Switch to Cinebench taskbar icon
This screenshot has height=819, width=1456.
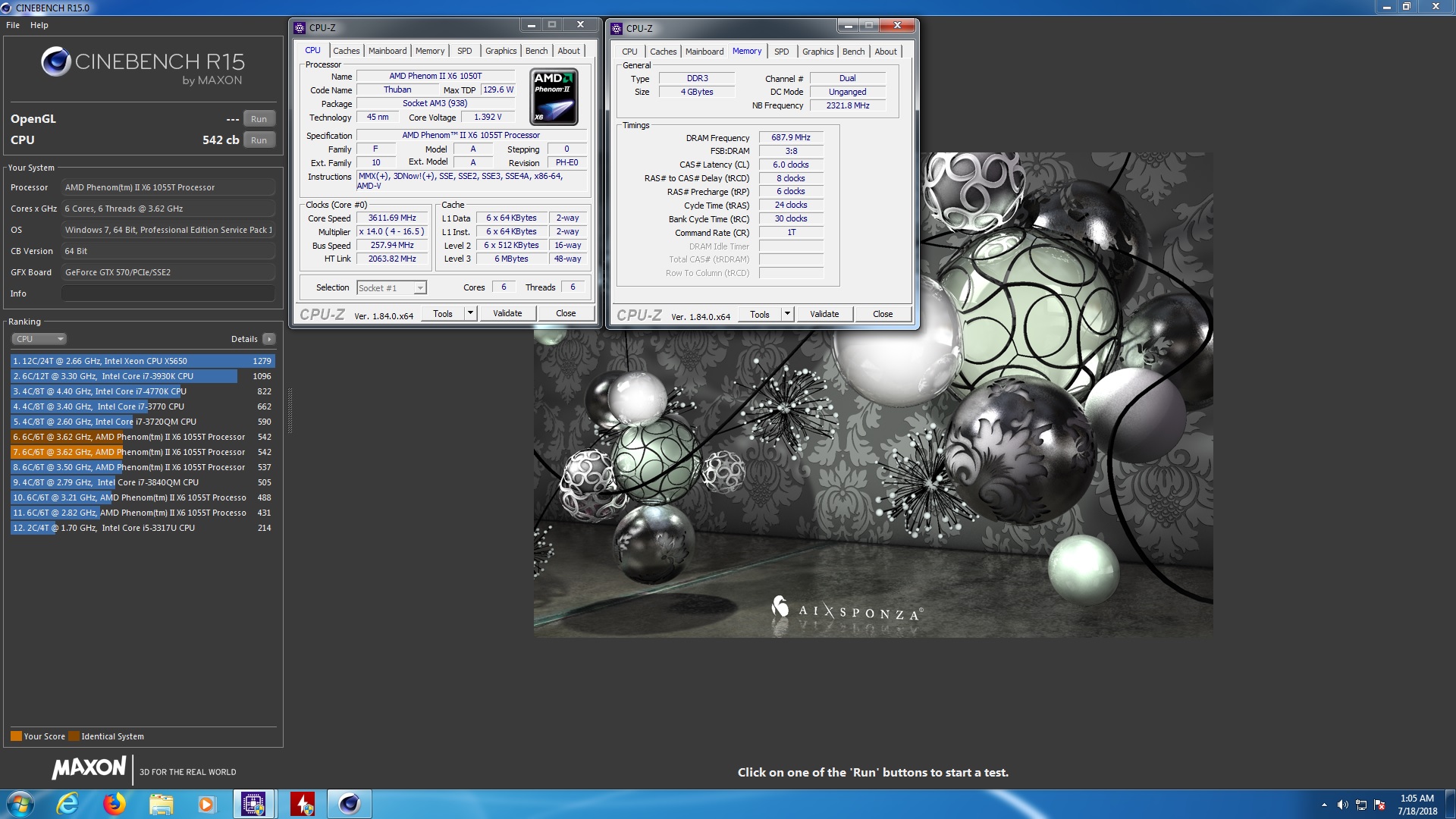pos(349,804)
